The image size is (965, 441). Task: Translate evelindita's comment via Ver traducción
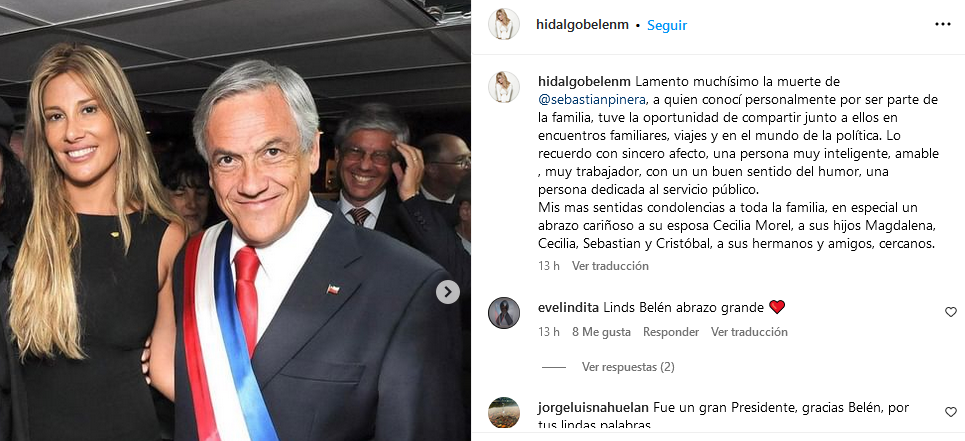tap(749, 332)
